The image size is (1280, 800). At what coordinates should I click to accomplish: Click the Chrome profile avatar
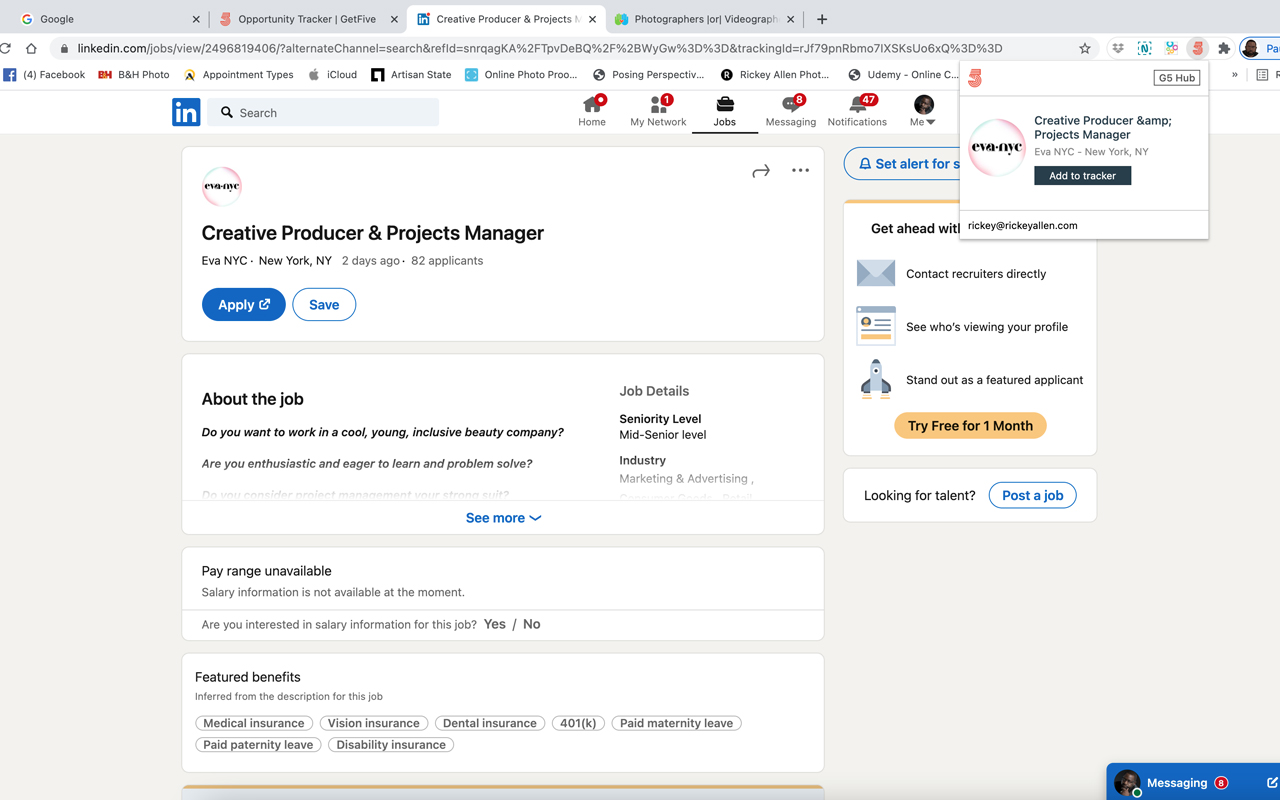(1251, 48)
